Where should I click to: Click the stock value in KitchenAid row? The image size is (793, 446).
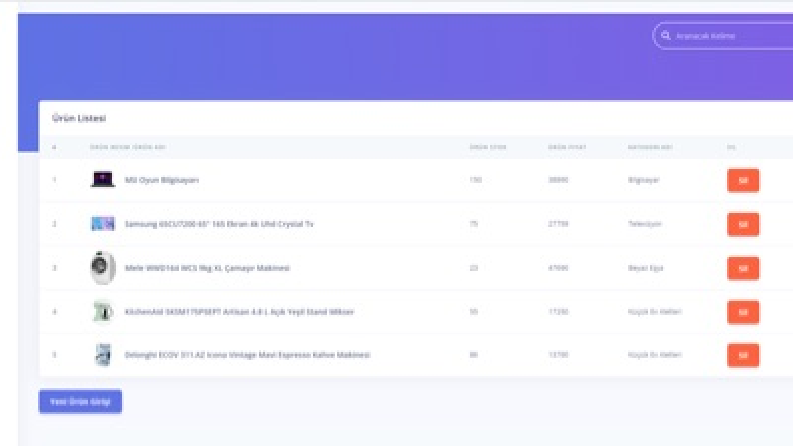point(473,312)
